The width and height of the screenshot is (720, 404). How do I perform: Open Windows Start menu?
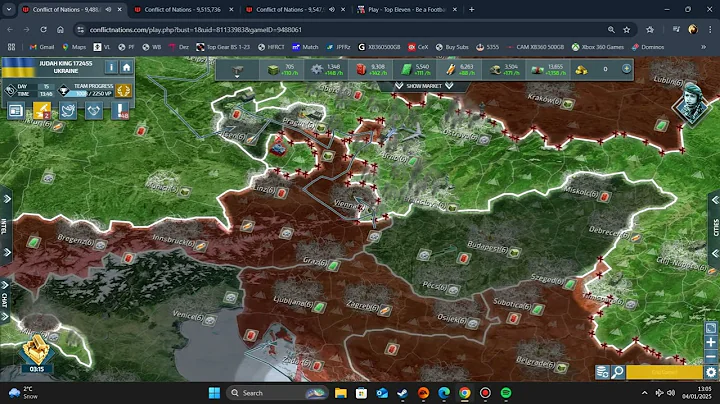pos(214,393)
